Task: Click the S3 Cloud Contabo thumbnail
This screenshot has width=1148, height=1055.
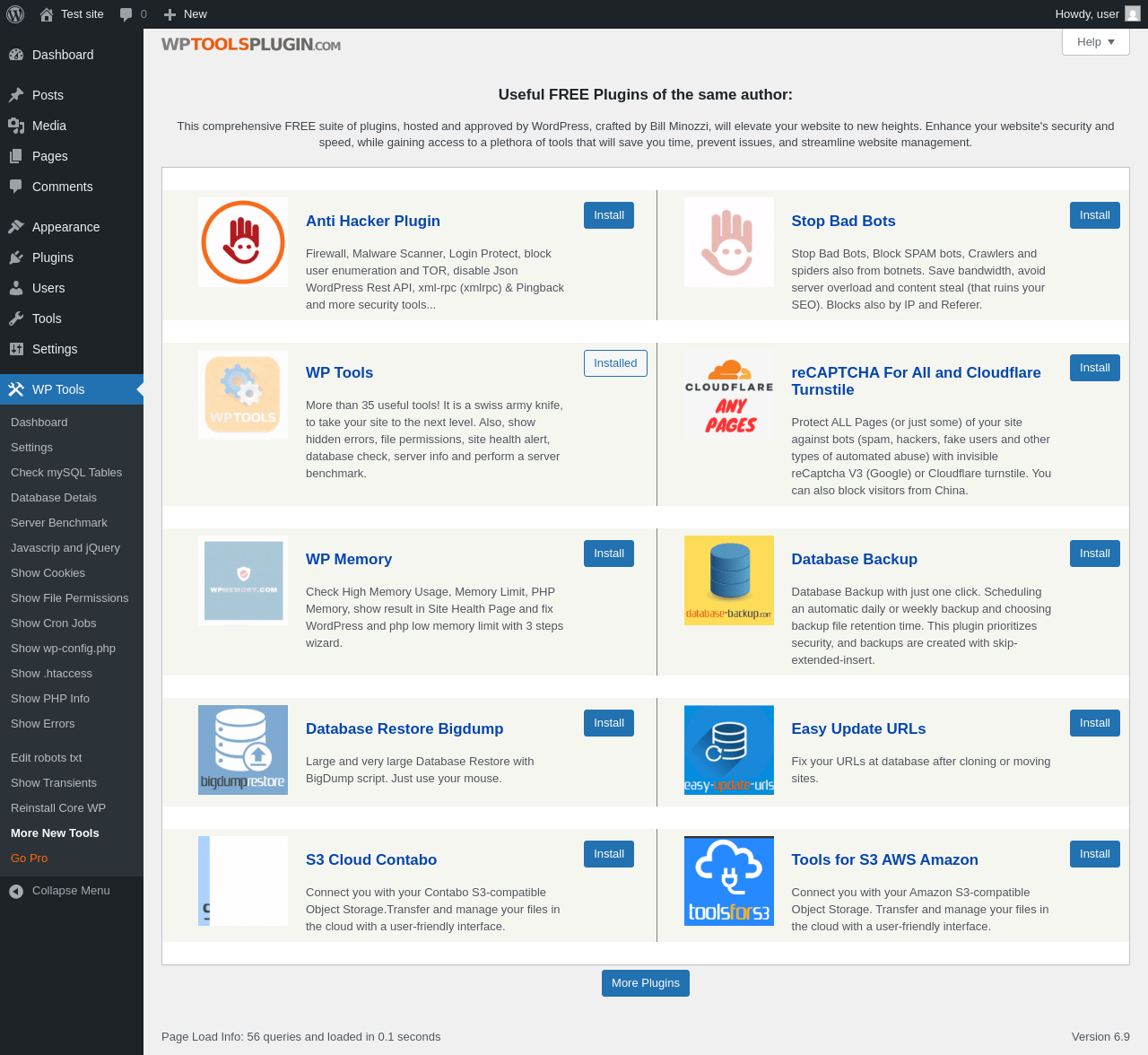Action: point(243,881)
